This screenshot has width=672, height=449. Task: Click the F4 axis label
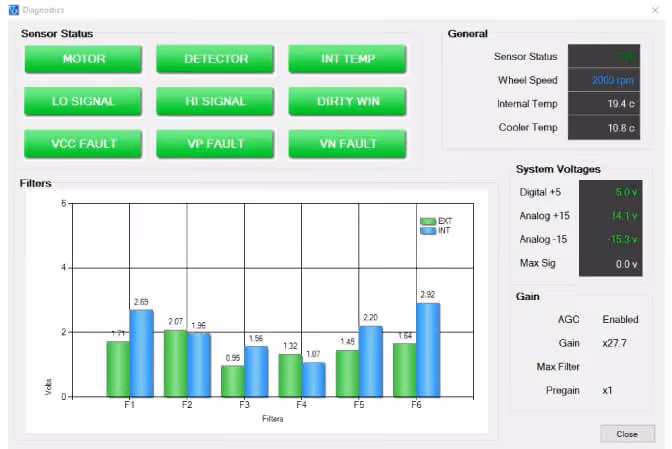click(301, 405)
